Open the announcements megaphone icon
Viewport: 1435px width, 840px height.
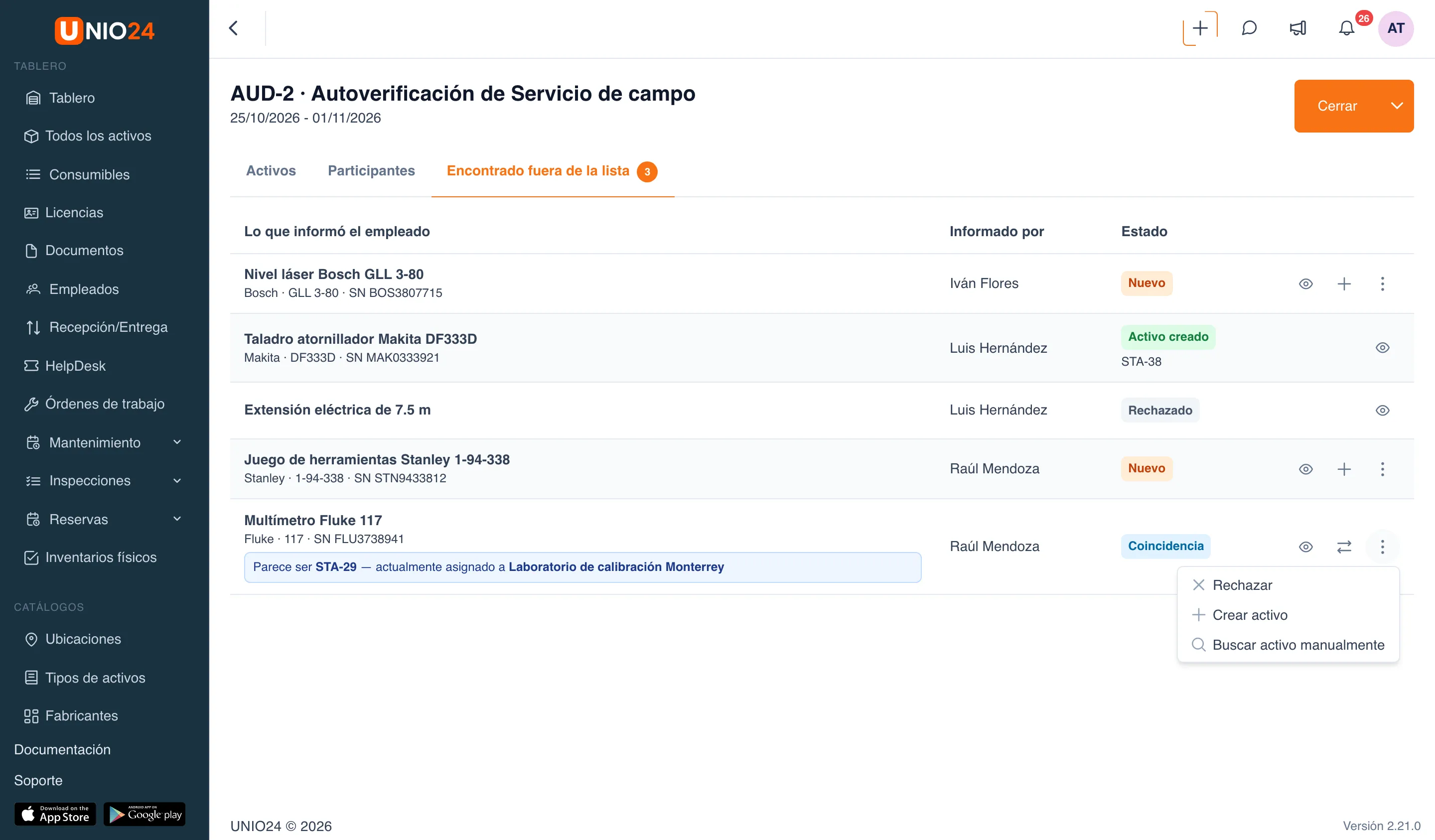point(1298,28)
